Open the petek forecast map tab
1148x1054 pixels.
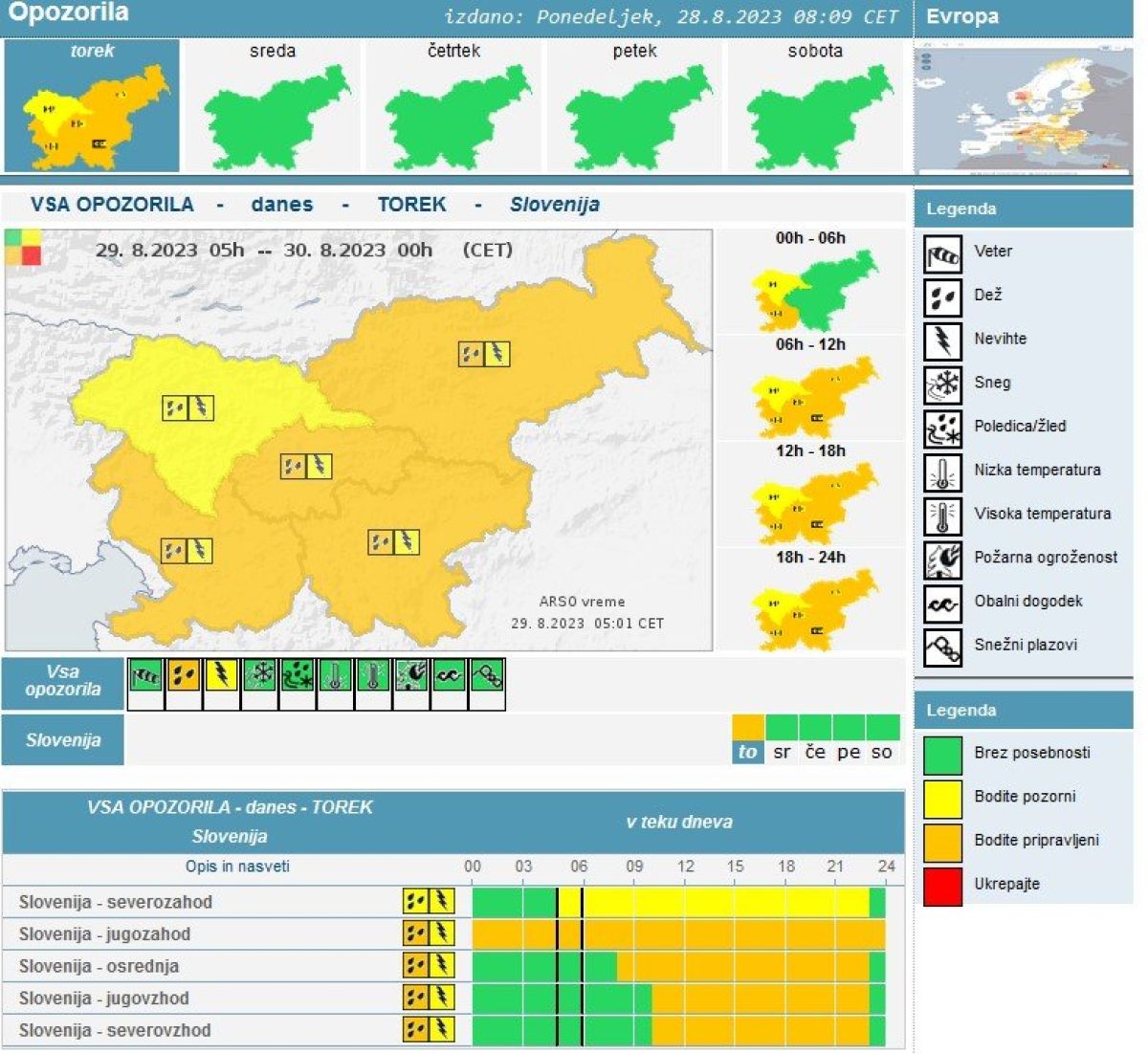634,105
